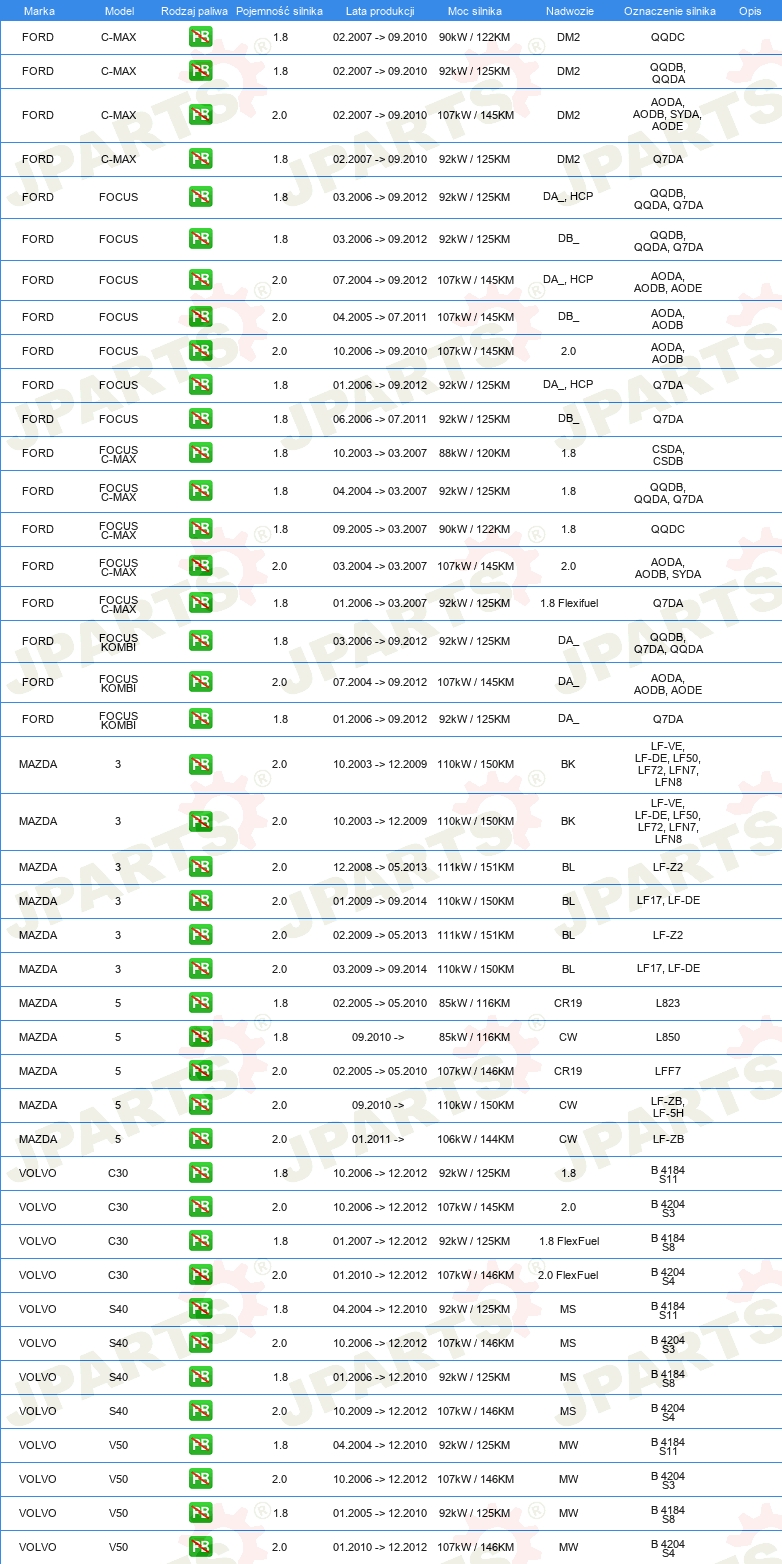Click fuel icon in FORD C-MAX QQDC row
This screenshot has width=782, height=1564.
[200, 37]
